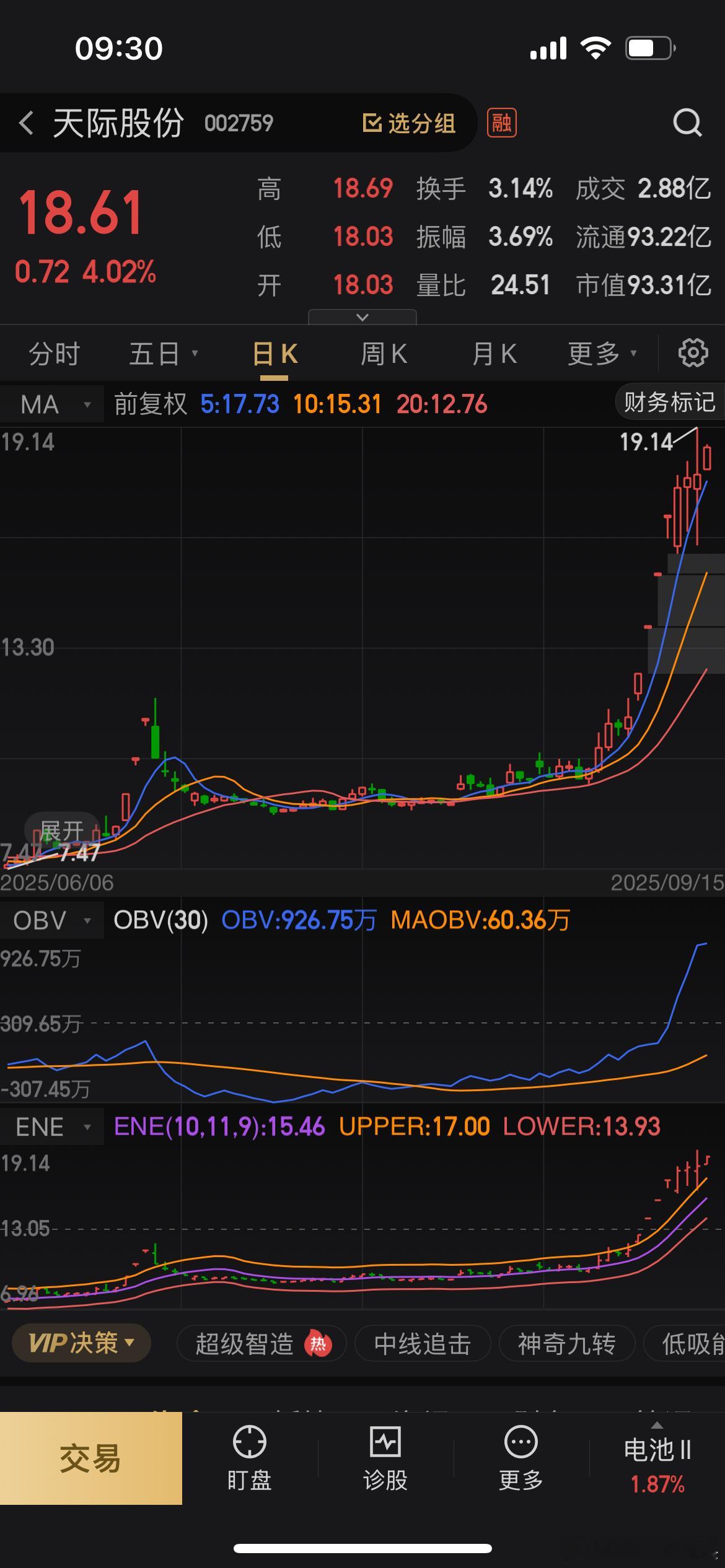Screen dimensions: 725x1568
Task: Open 更多 period dropdown
Action: (602, 354)
